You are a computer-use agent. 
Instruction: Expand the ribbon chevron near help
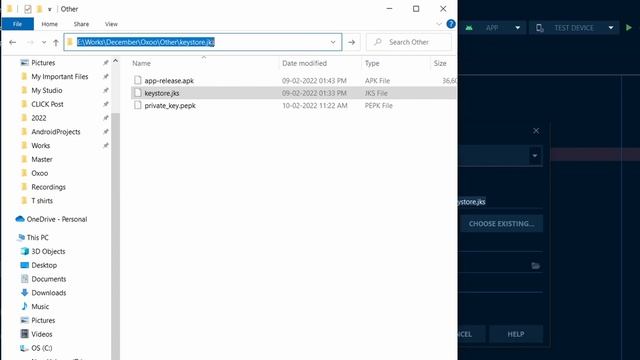click(439, 24)
